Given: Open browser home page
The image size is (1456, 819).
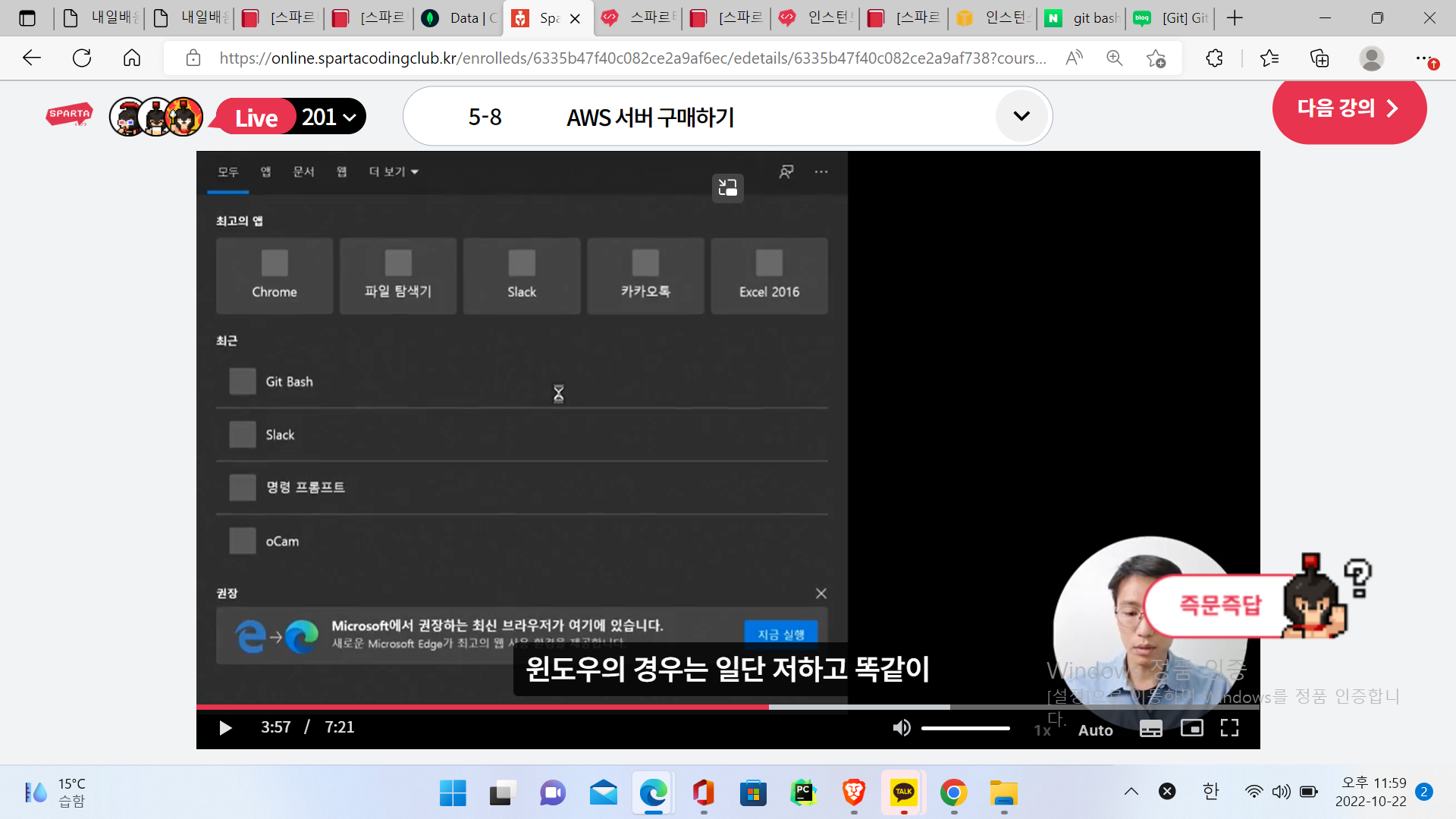Looking at the screenshot, I should pos(132,58).
